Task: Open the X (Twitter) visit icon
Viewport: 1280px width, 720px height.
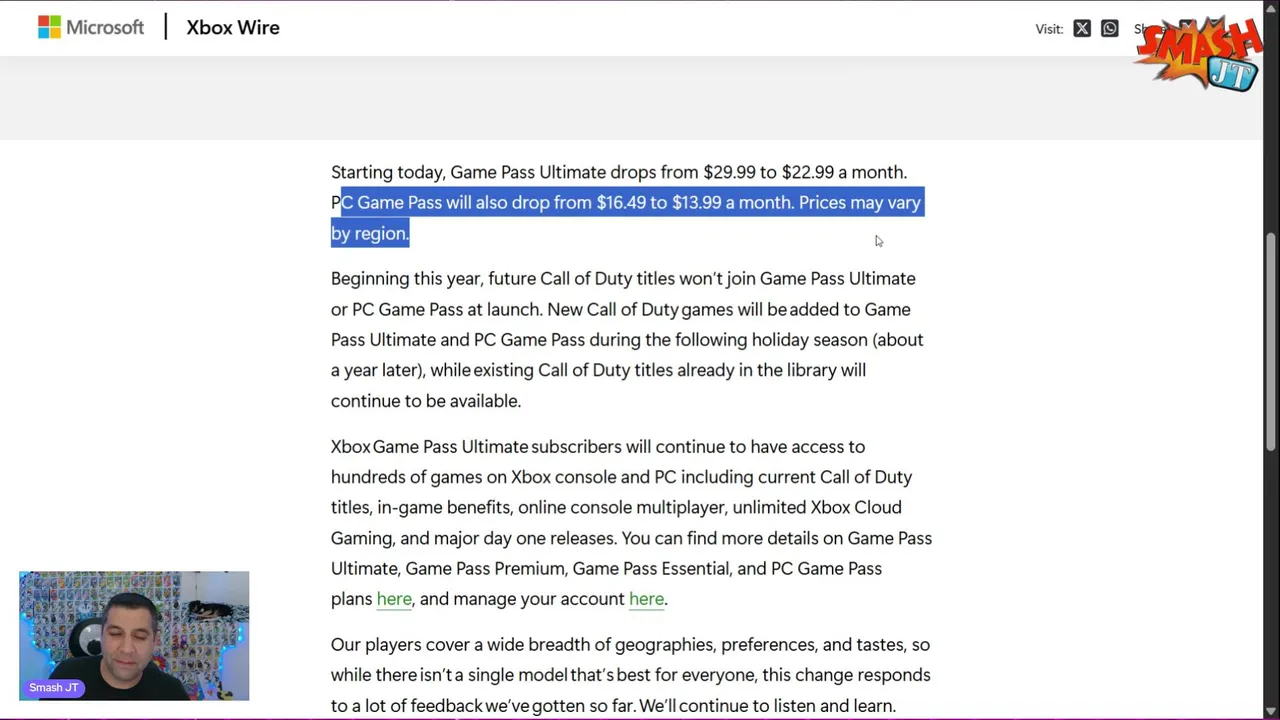Action: (x=1082, y=29)
